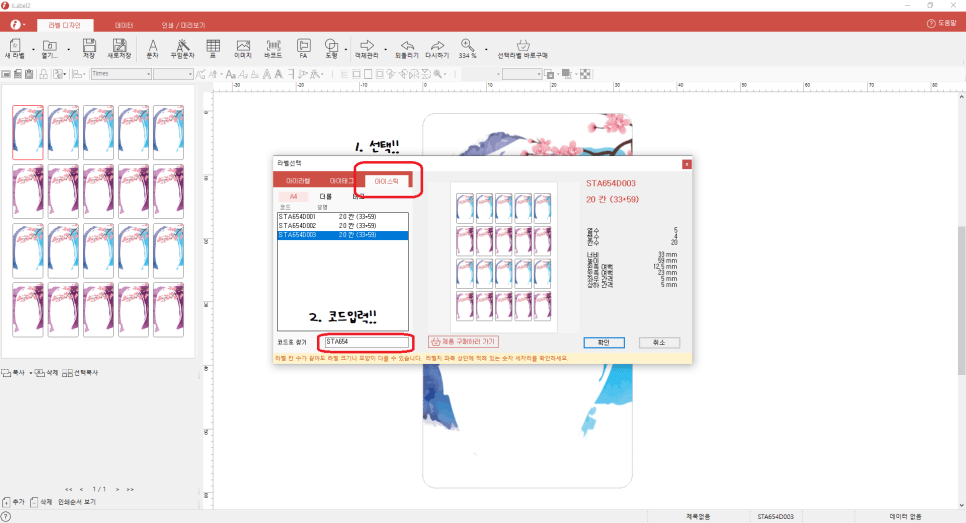
Task: Click the code search field containing STA654
Action: [x=367, y=342]
